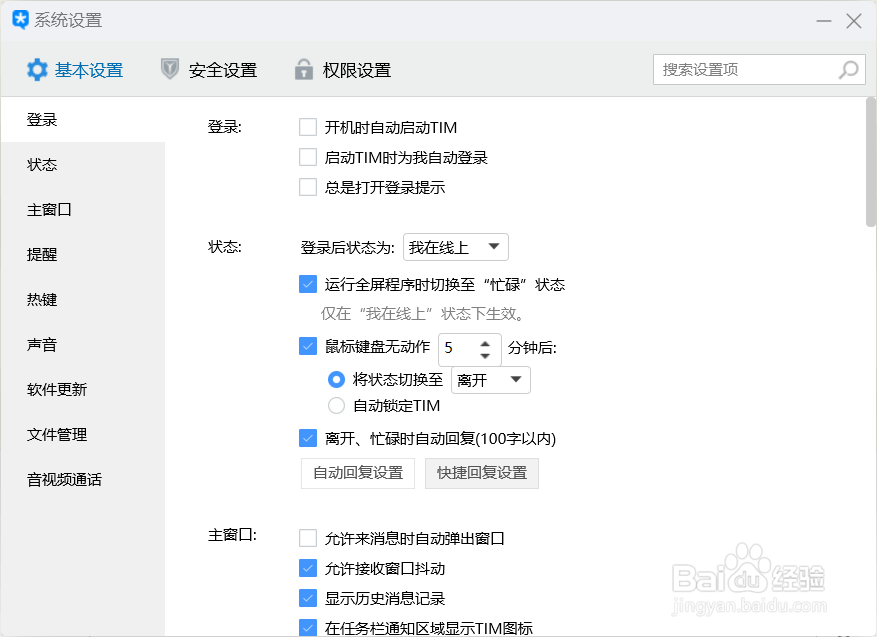The width and height of the screenshot is (877, 637).
Task: Check 启动TIM时为我自动登录
Action: [x=308, y=157]
